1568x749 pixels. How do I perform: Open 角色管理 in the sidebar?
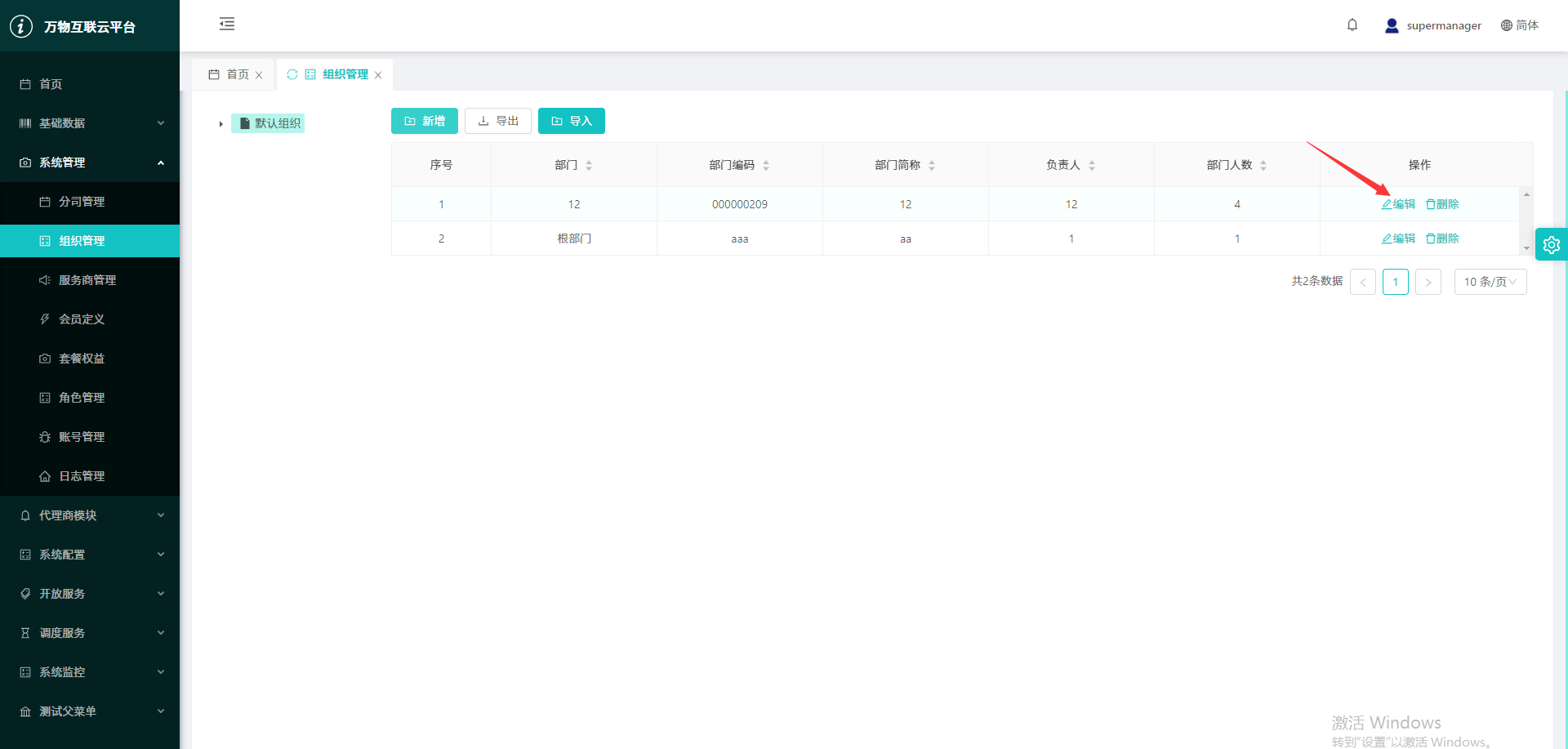tap(90, 398)
